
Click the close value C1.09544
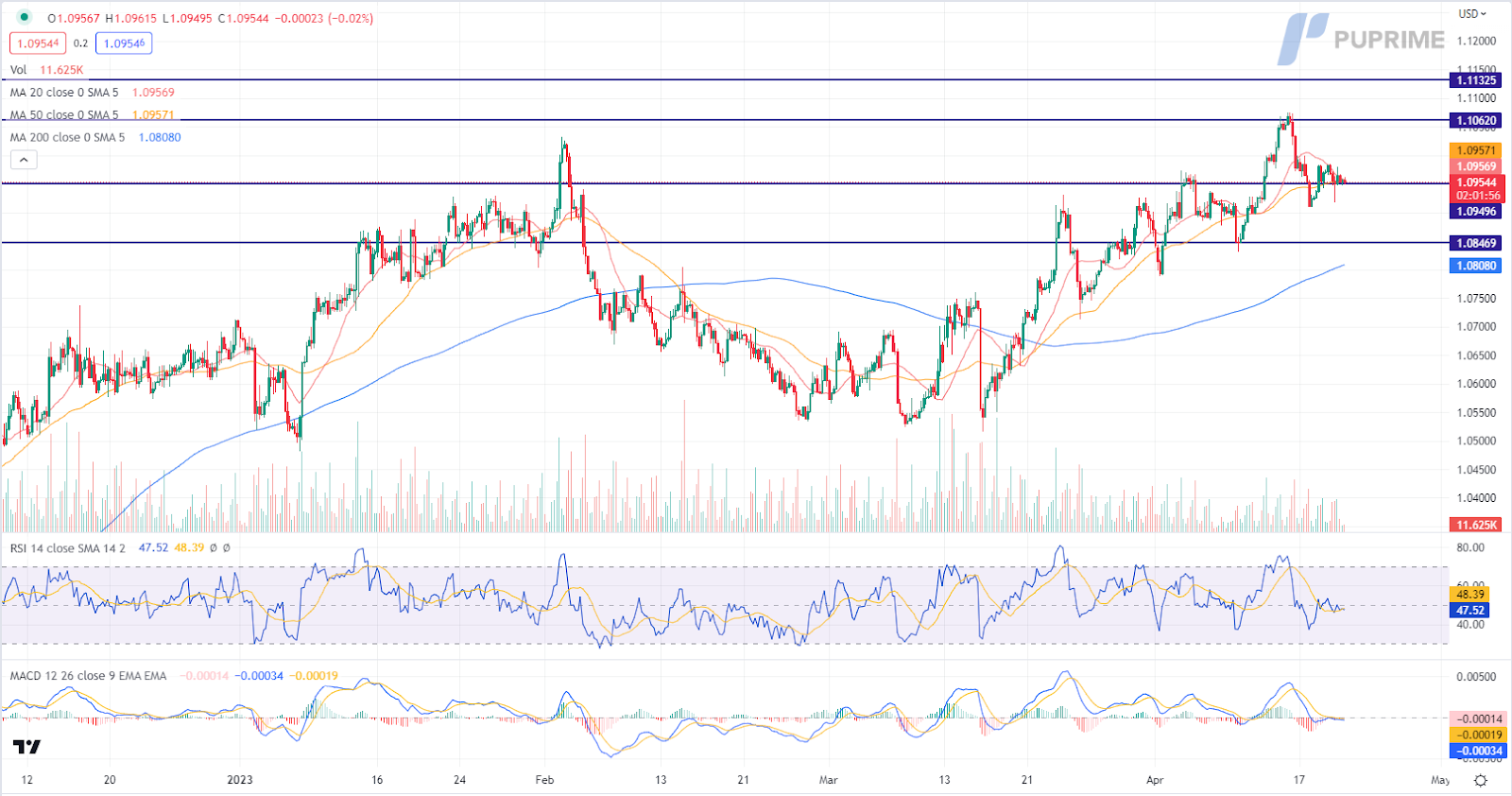(244, 19)
